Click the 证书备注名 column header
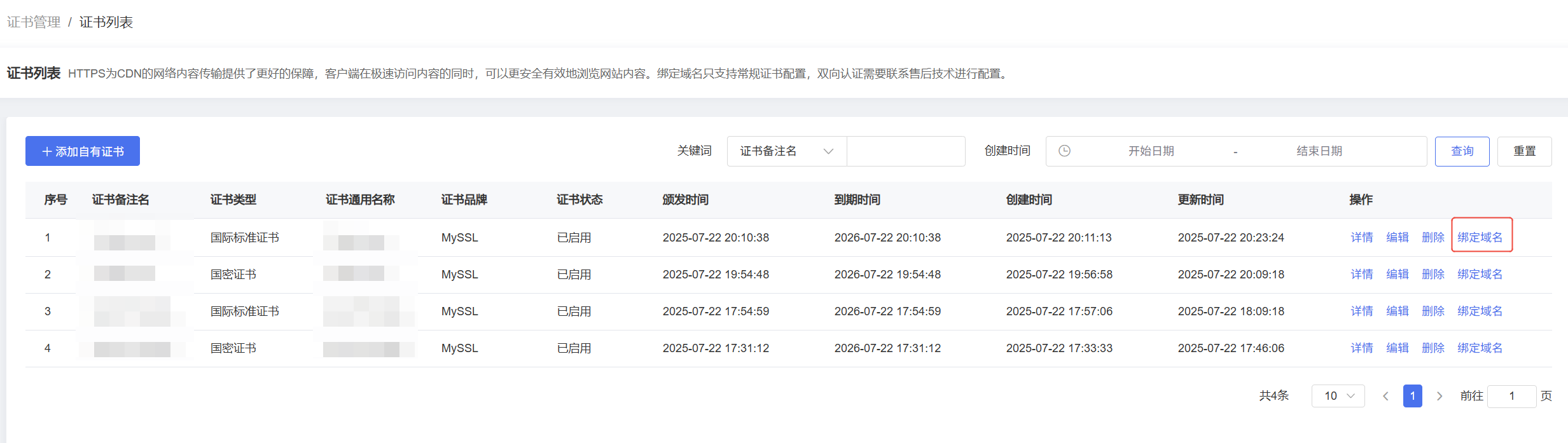1568x443 pixels. pyautogui.click(x=121, y=200)
